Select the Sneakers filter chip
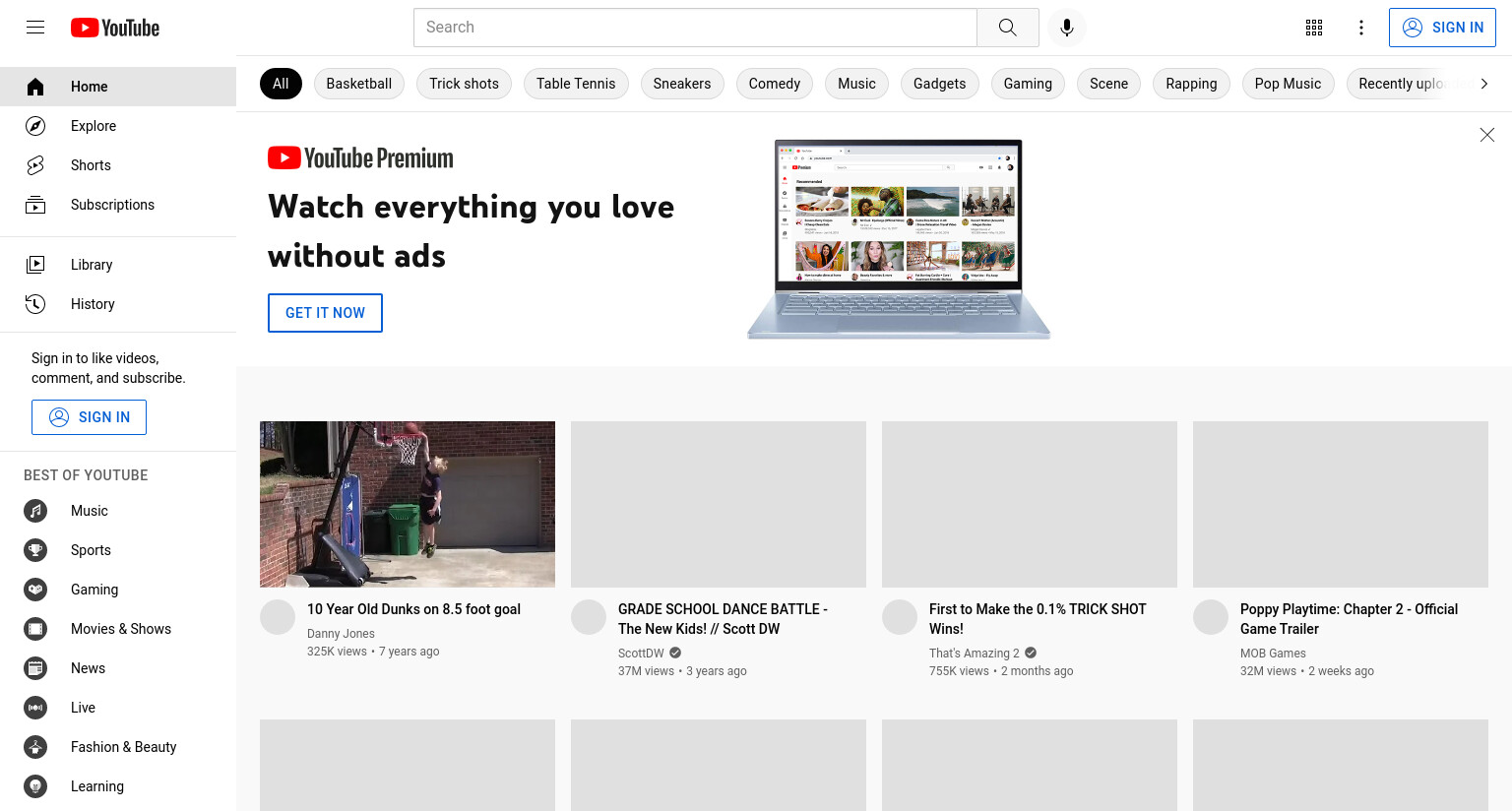The image size is (1512, 811). (x=682, y=84)
